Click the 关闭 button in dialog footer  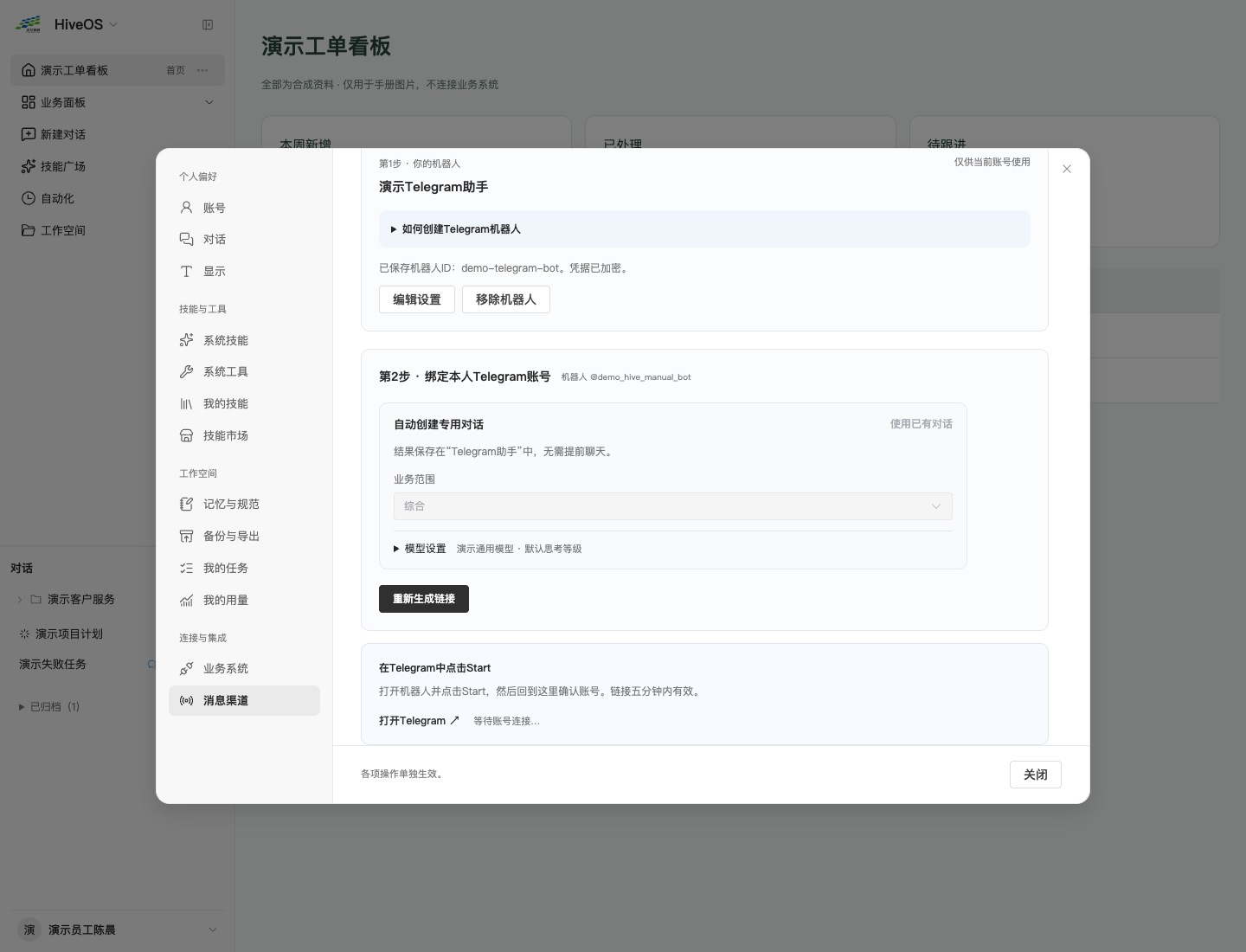[1036, 775]
